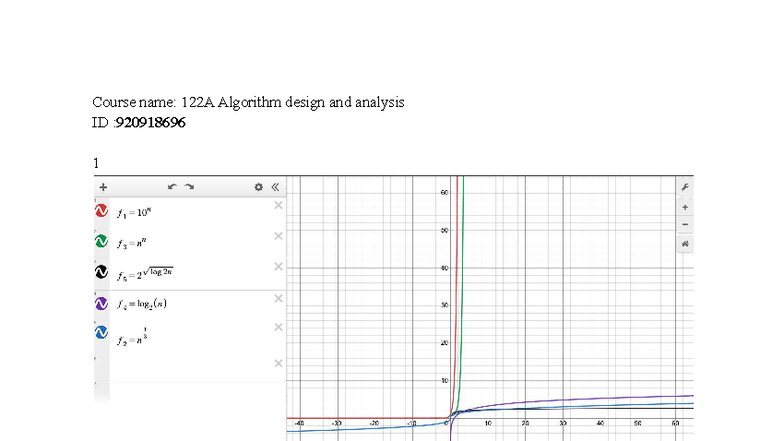Delete the f5 square-root log expression
Screen dimensions: 784x441
click(278, 266)
